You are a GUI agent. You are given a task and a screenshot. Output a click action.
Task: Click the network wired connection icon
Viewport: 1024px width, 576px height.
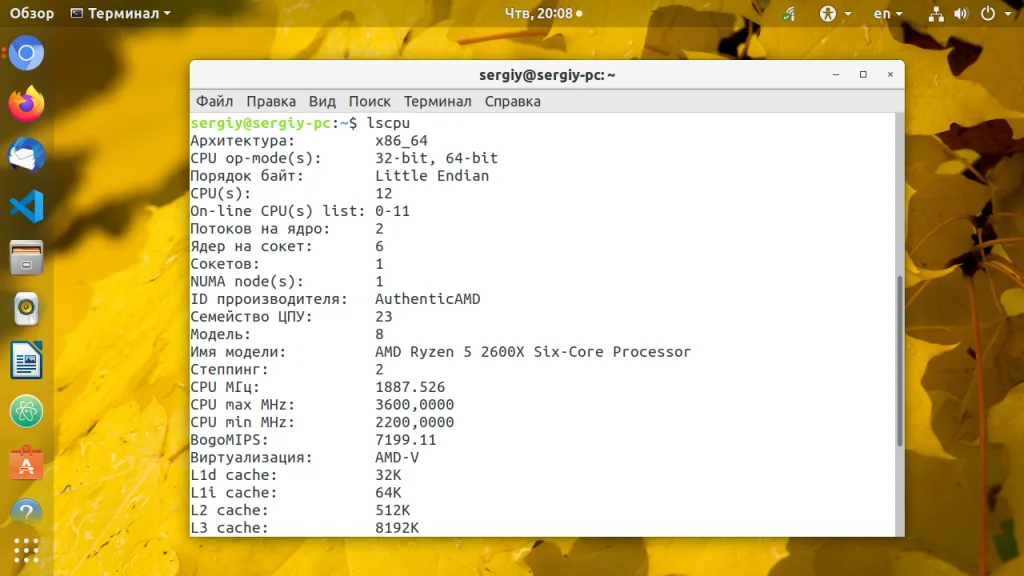(936, 14)
